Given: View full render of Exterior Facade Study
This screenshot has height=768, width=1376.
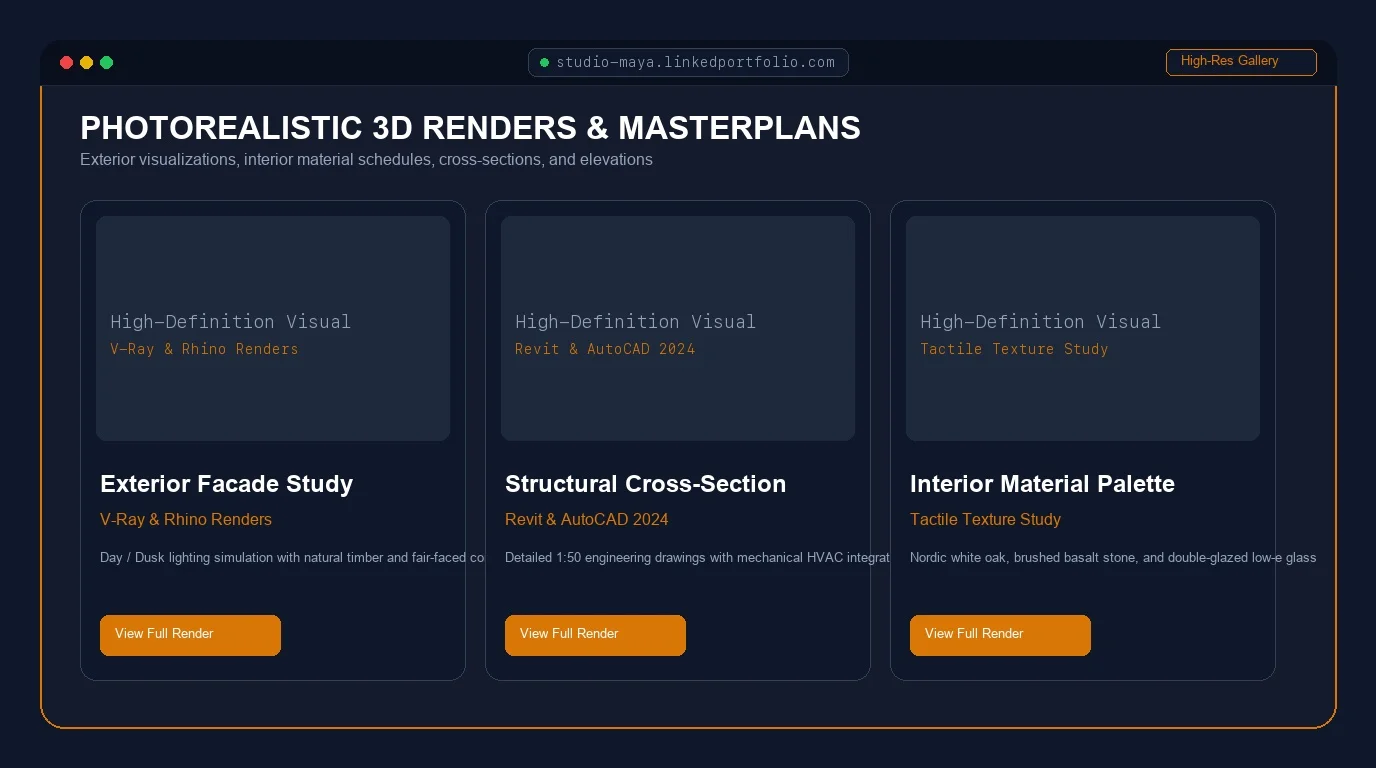Looking at the screenshot, I should [190, 635].
